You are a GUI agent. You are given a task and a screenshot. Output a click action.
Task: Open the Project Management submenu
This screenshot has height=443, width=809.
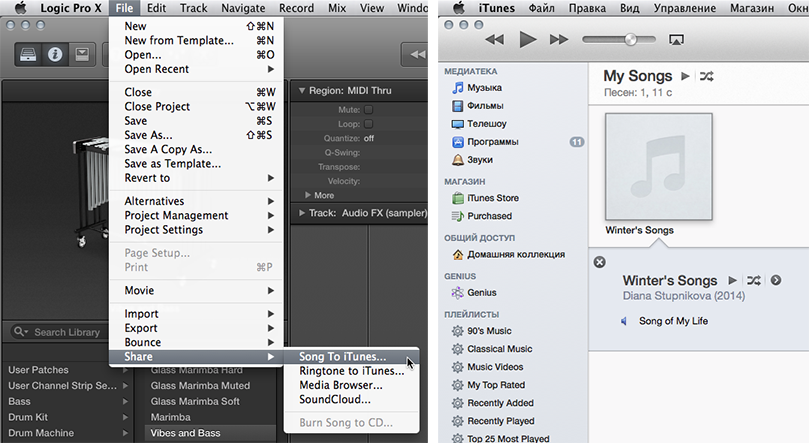pos(196,216)
